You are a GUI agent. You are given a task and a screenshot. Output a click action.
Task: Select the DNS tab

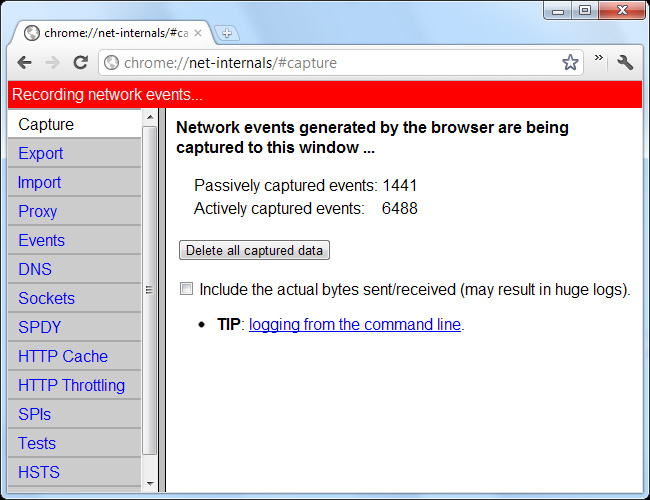[x=35, y=269]
